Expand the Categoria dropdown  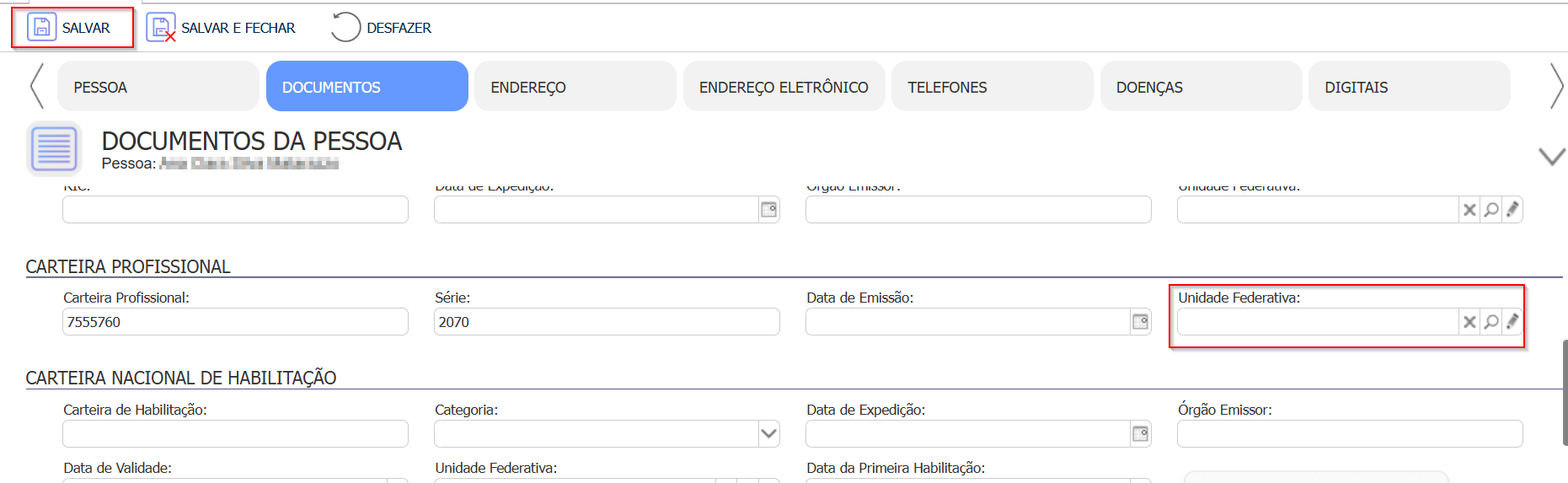click(768, 434)
